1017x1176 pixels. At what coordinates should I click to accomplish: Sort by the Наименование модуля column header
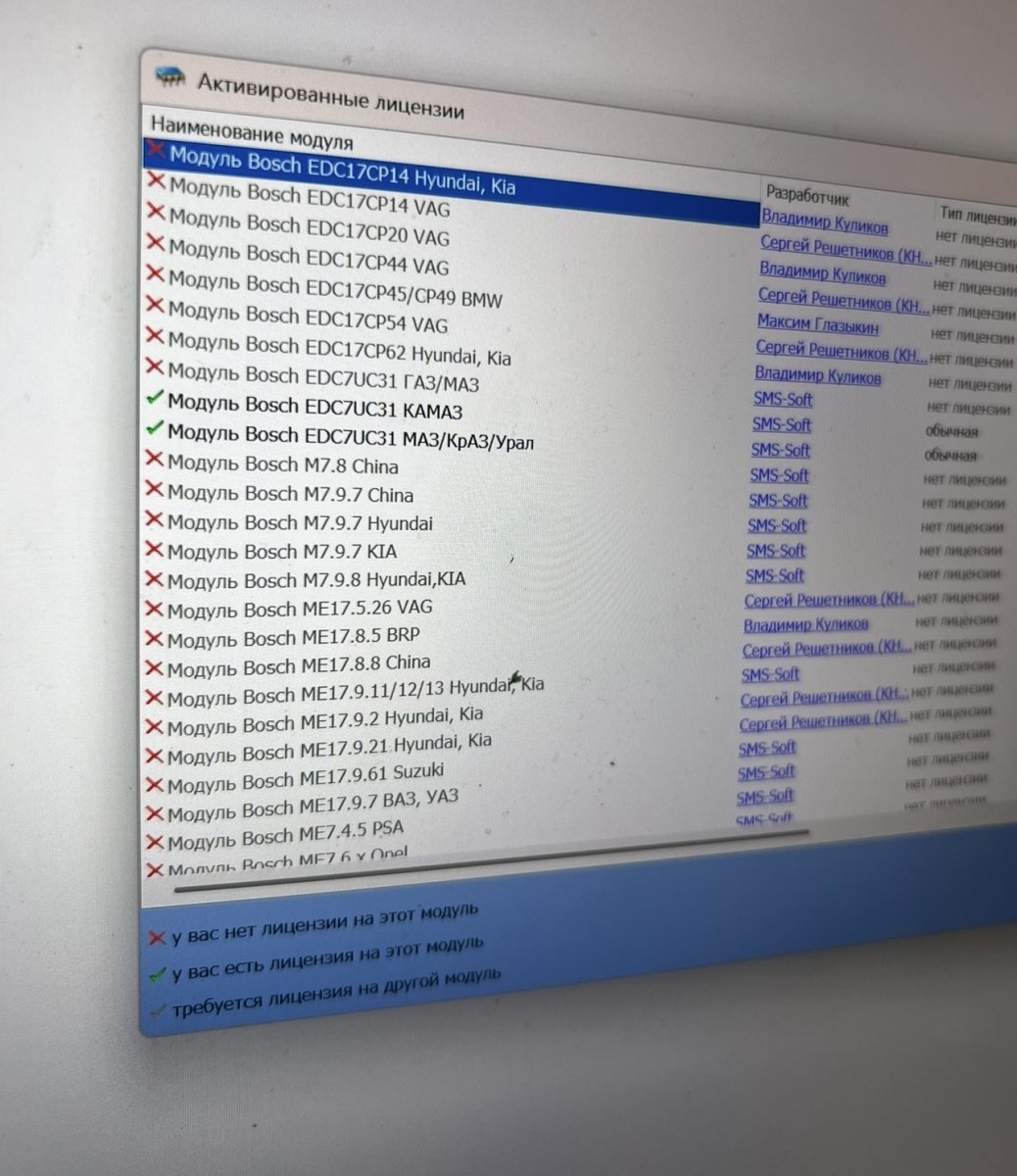[251, 133]
